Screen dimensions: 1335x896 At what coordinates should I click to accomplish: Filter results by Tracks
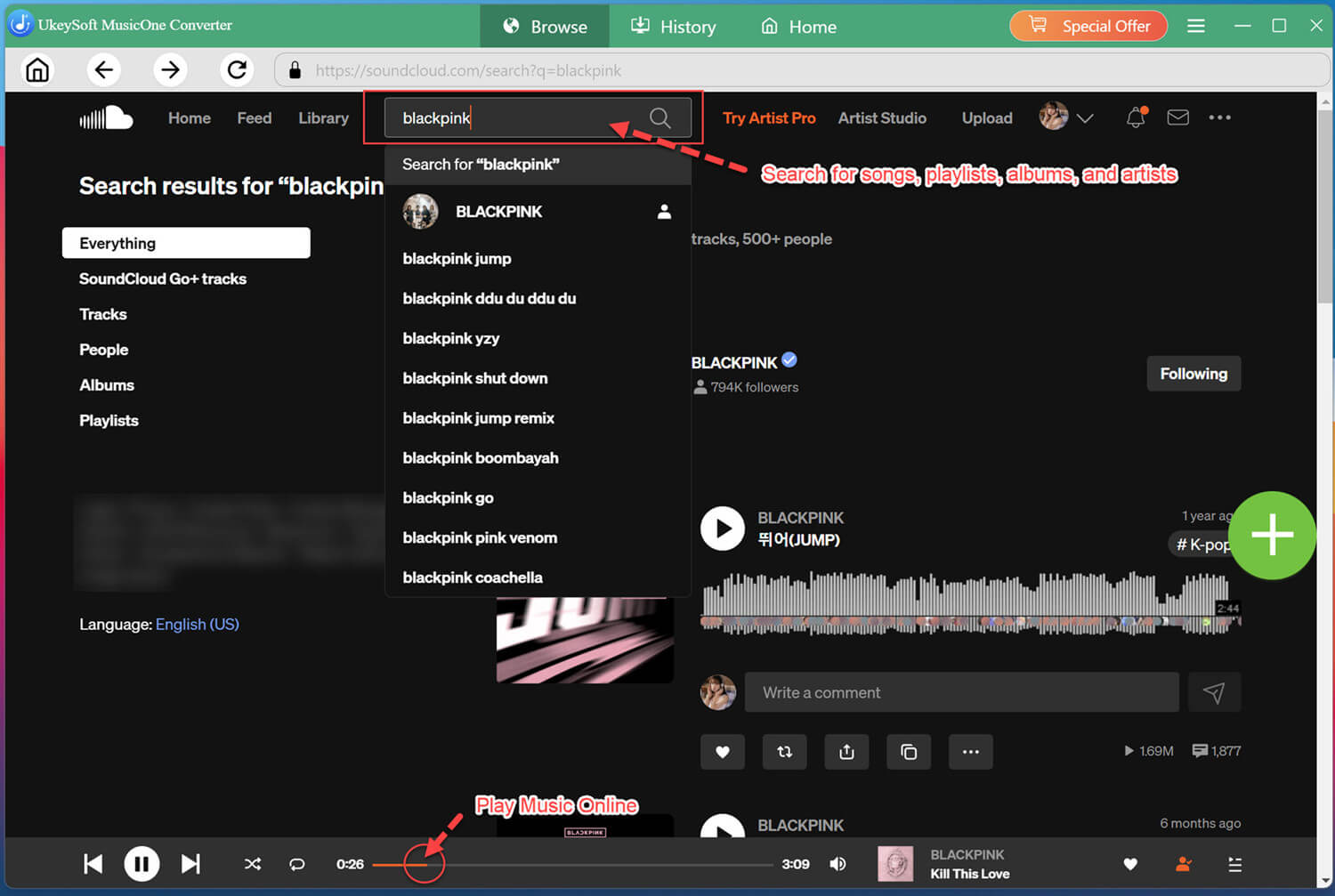coord(103,314)
